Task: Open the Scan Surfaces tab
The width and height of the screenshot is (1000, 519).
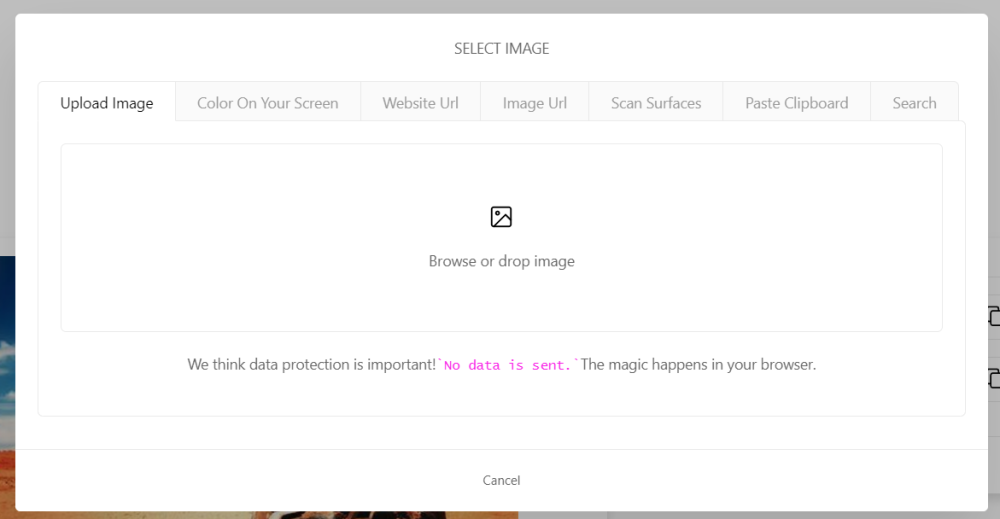Action: pyautogui.click(x=656, y=103)
